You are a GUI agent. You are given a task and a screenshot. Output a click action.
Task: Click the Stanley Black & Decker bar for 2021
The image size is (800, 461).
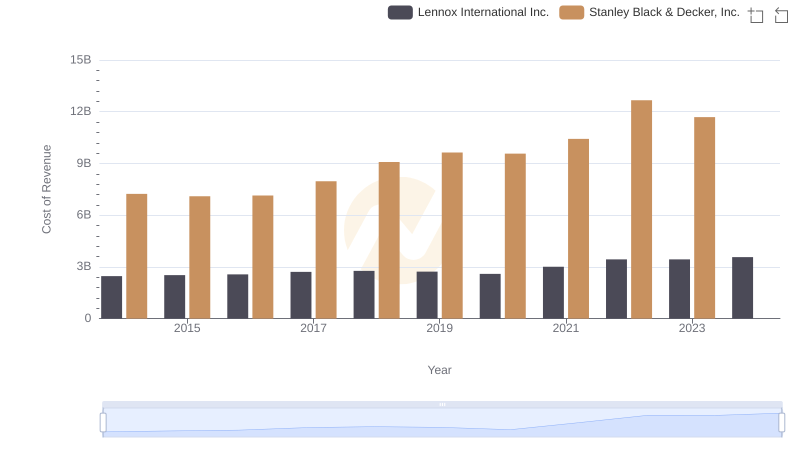[x=579, y=228]
